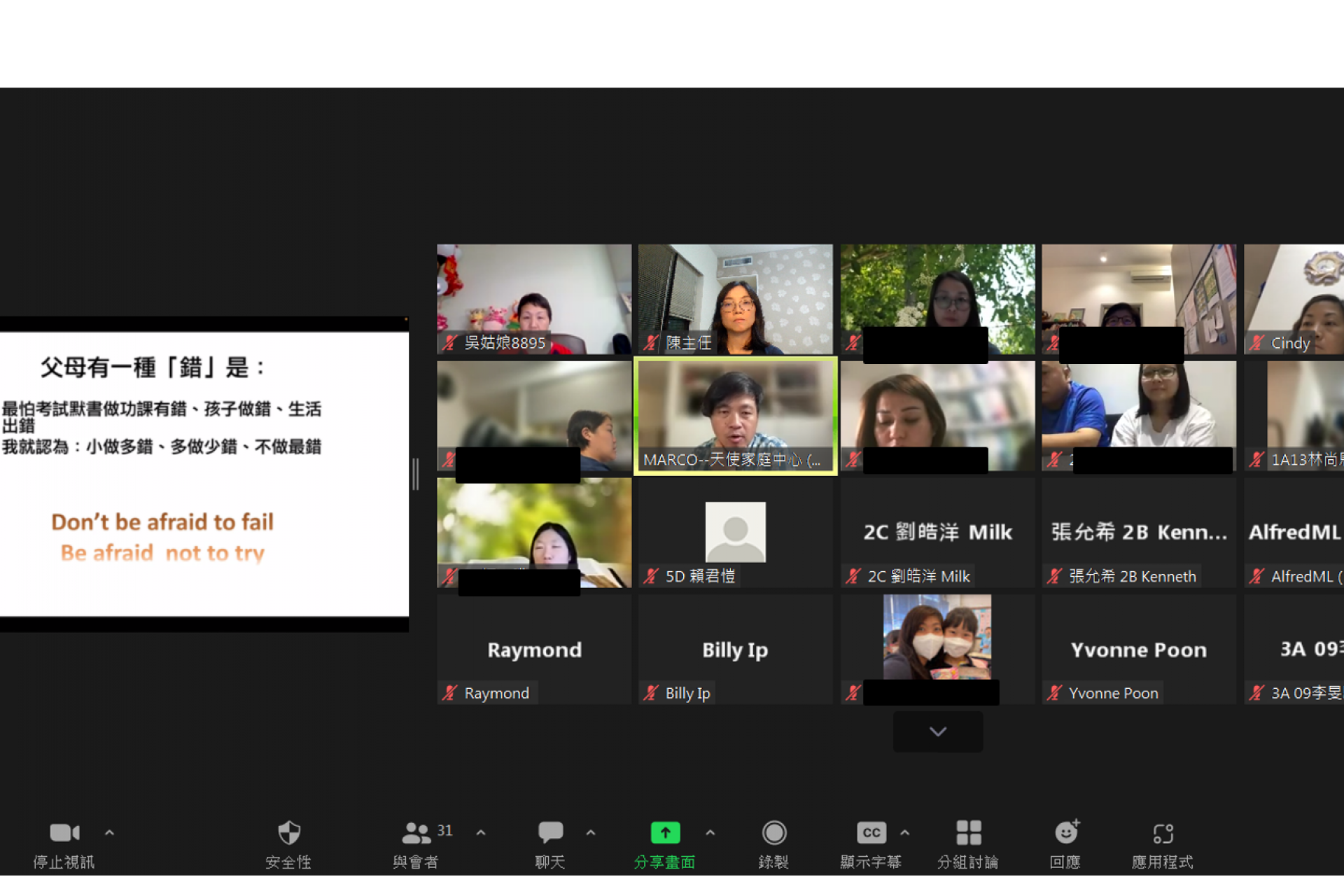Screen dimensions: 1344x896
Task: Select the 1A13林尚 video tile
Action: 1294,416
